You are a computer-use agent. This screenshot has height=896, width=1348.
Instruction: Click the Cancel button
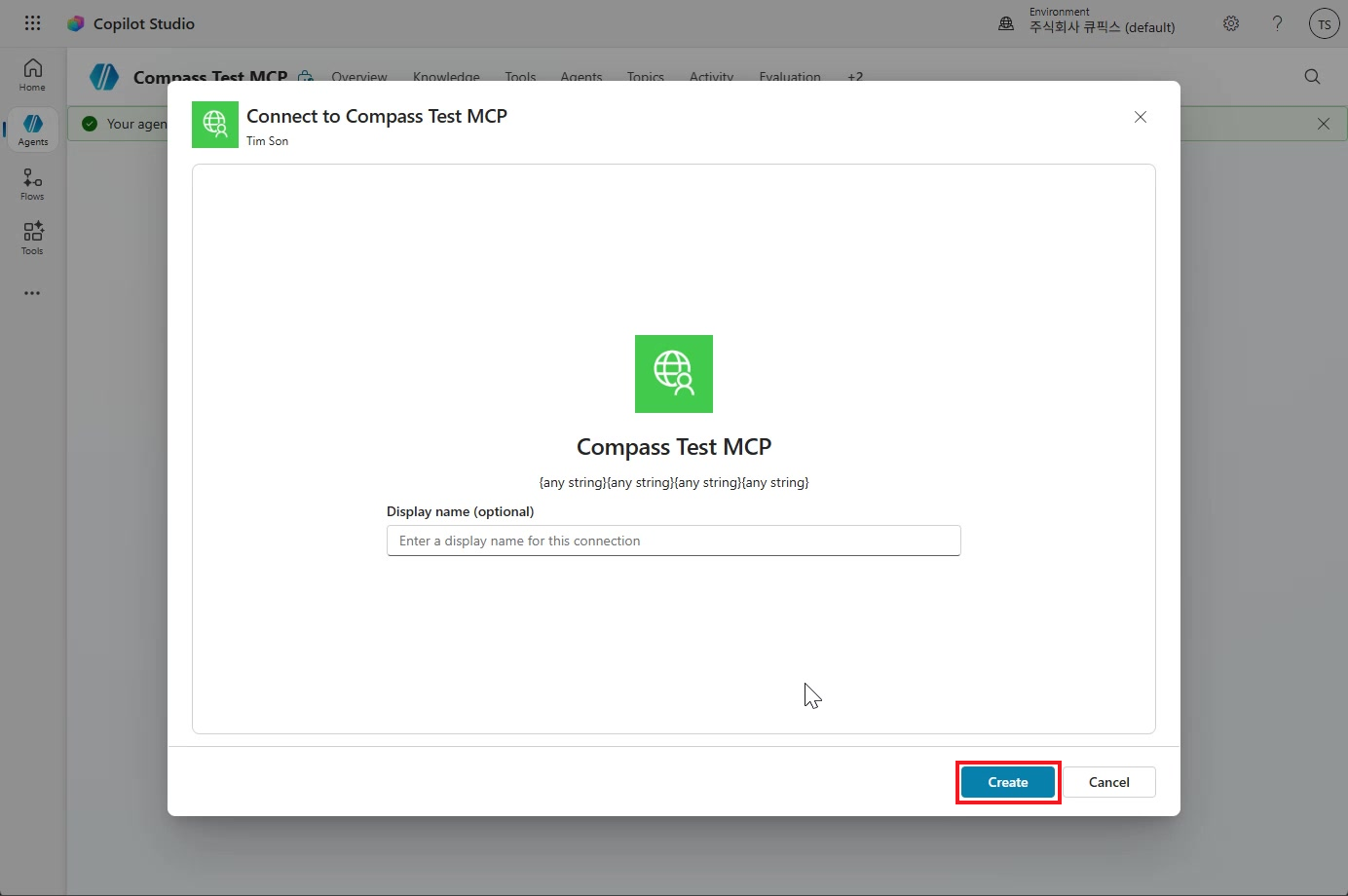[1108, 782]
